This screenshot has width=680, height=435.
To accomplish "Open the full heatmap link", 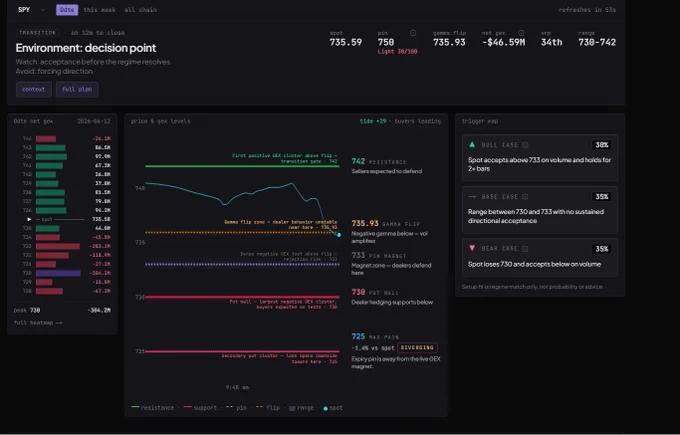I will [38, 323].
